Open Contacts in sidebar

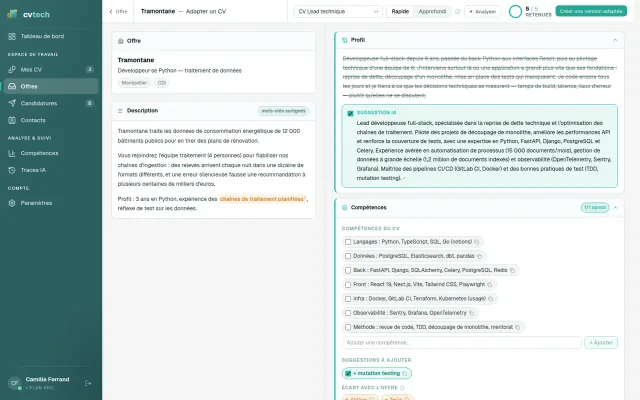click(x=51, y=120)
